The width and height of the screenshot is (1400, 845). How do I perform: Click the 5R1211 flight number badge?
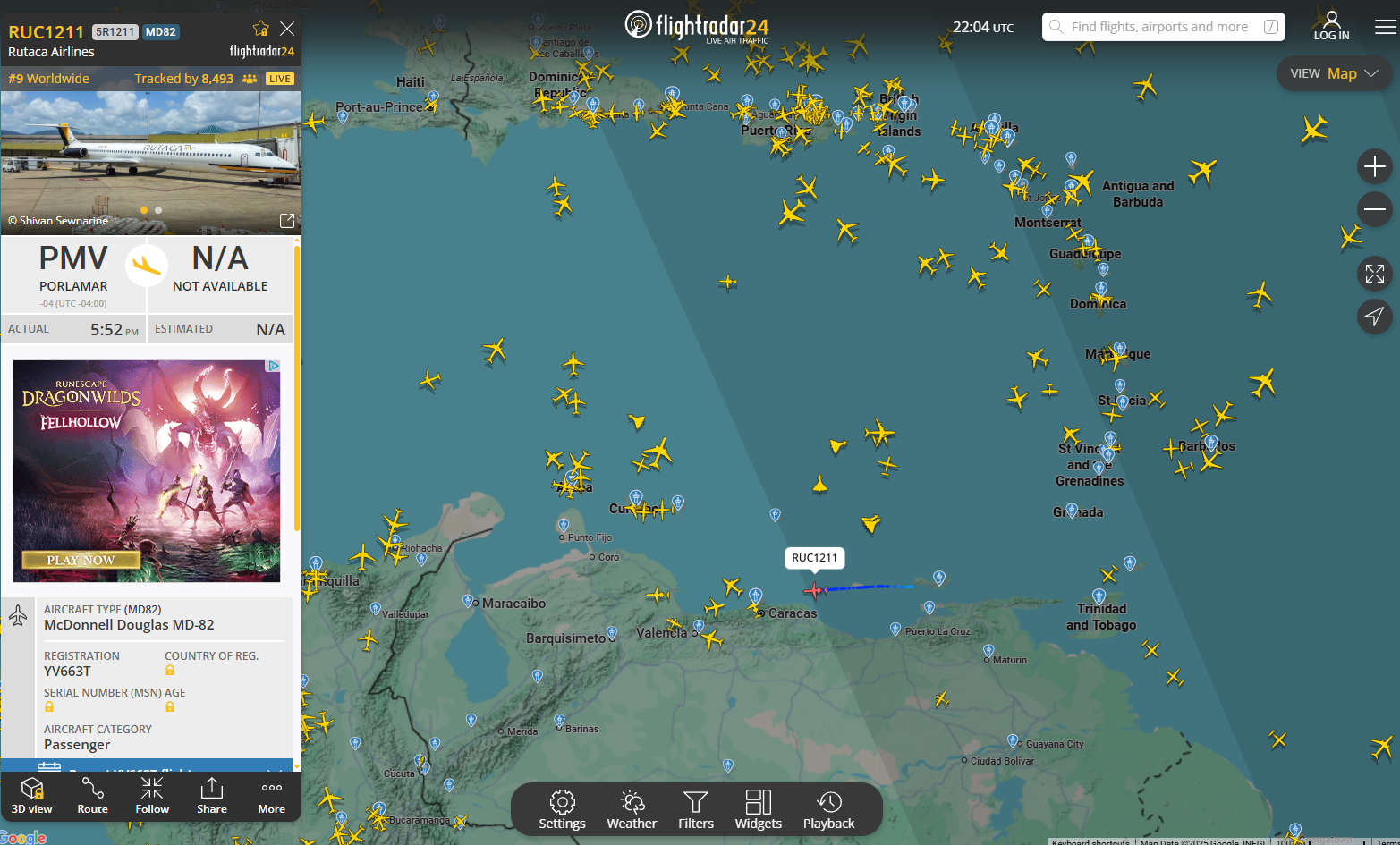(115, 32)
